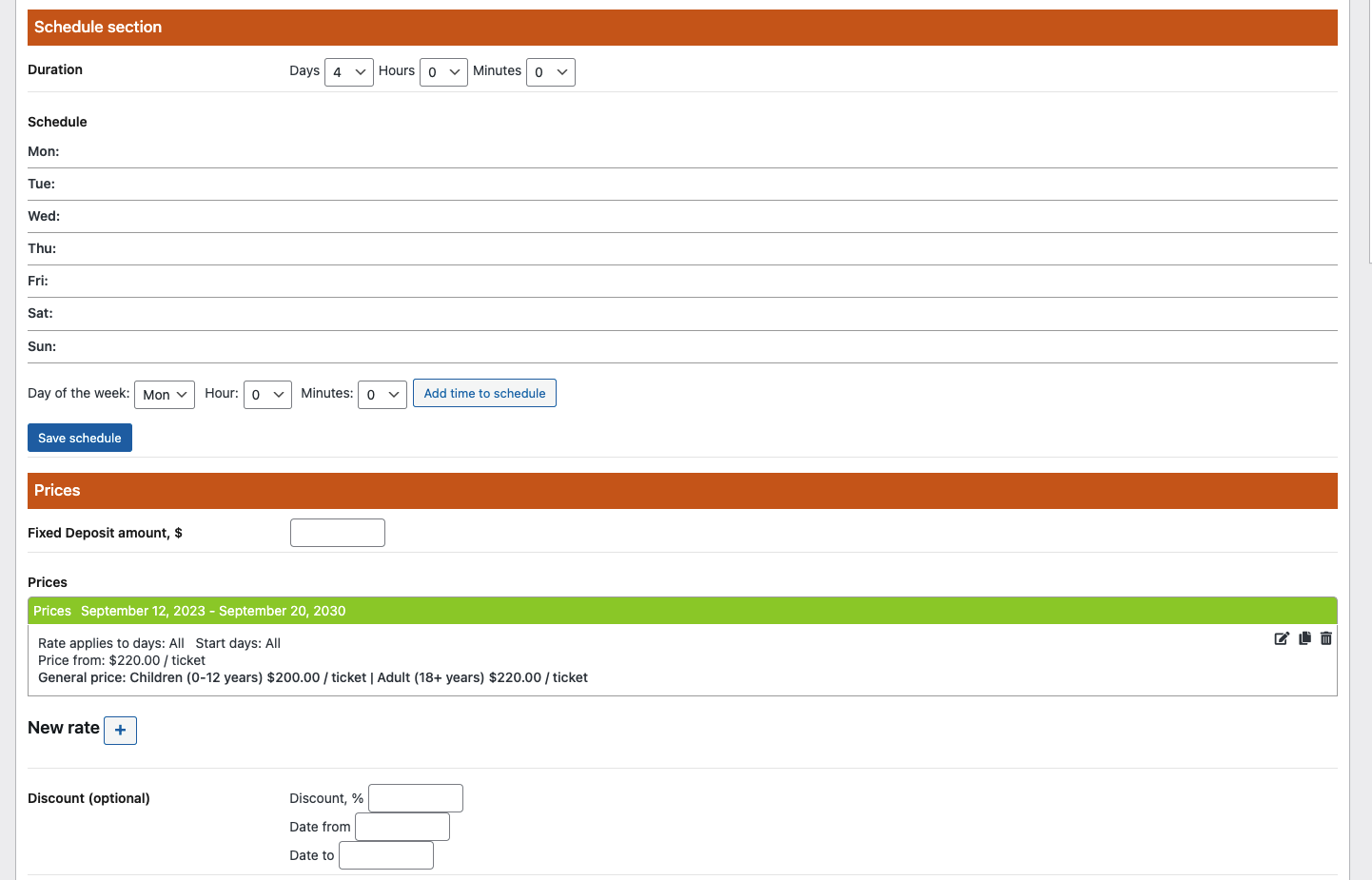Viewport: 1372px width, 880px height.
Task: Click the green Prices date range bar
Action: pos(682,611)
